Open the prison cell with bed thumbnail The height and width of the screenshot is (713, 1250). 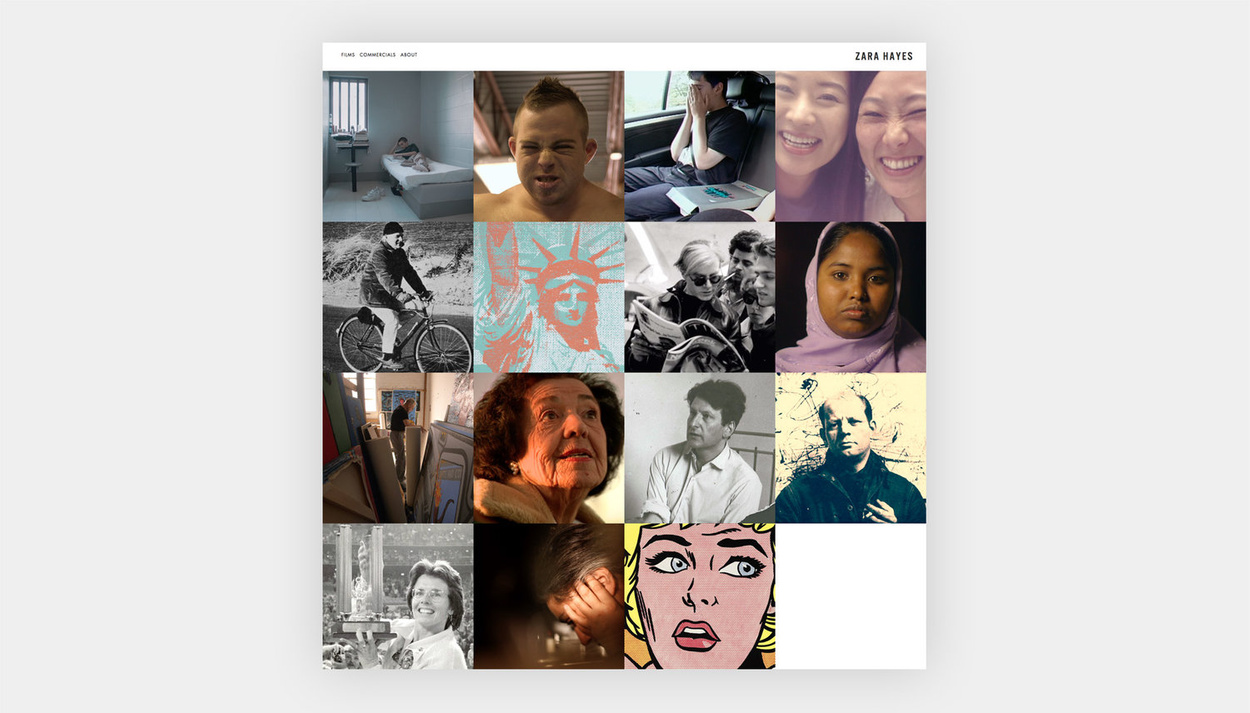(398, 146)
